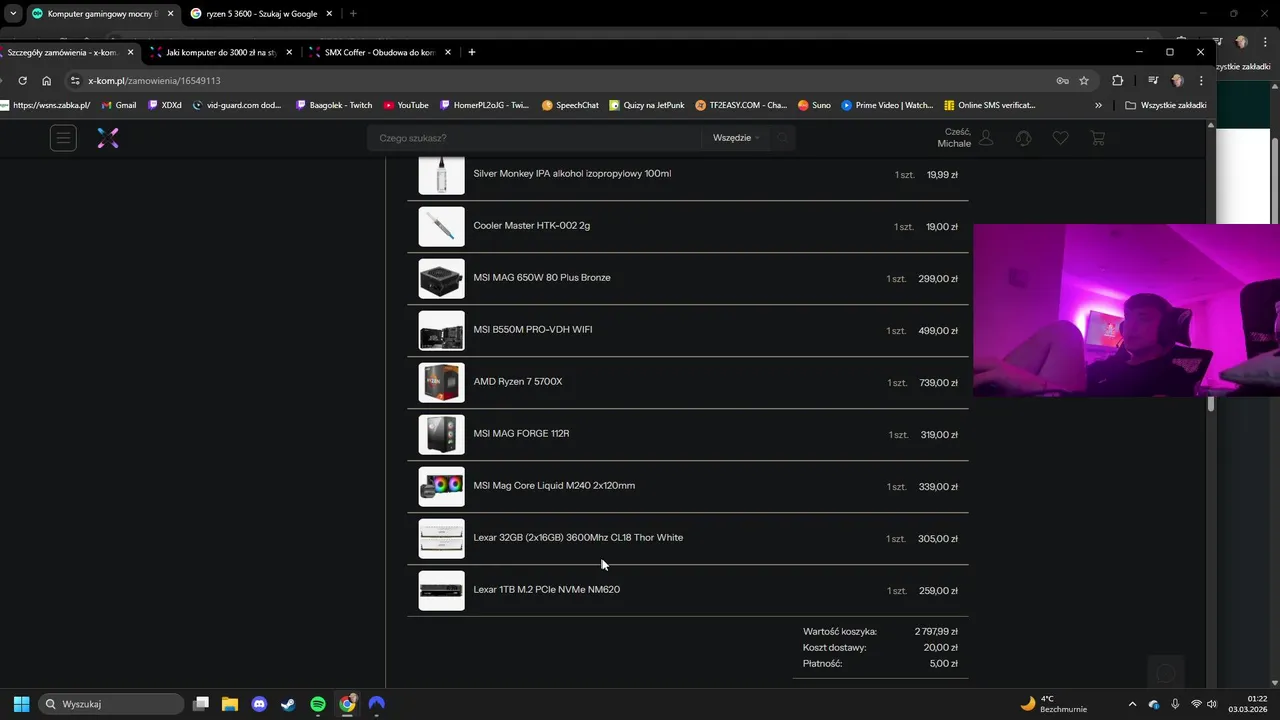Click the page vertical scrollbar thumb
This screenshot has width=1280, height=720.
1211,404
